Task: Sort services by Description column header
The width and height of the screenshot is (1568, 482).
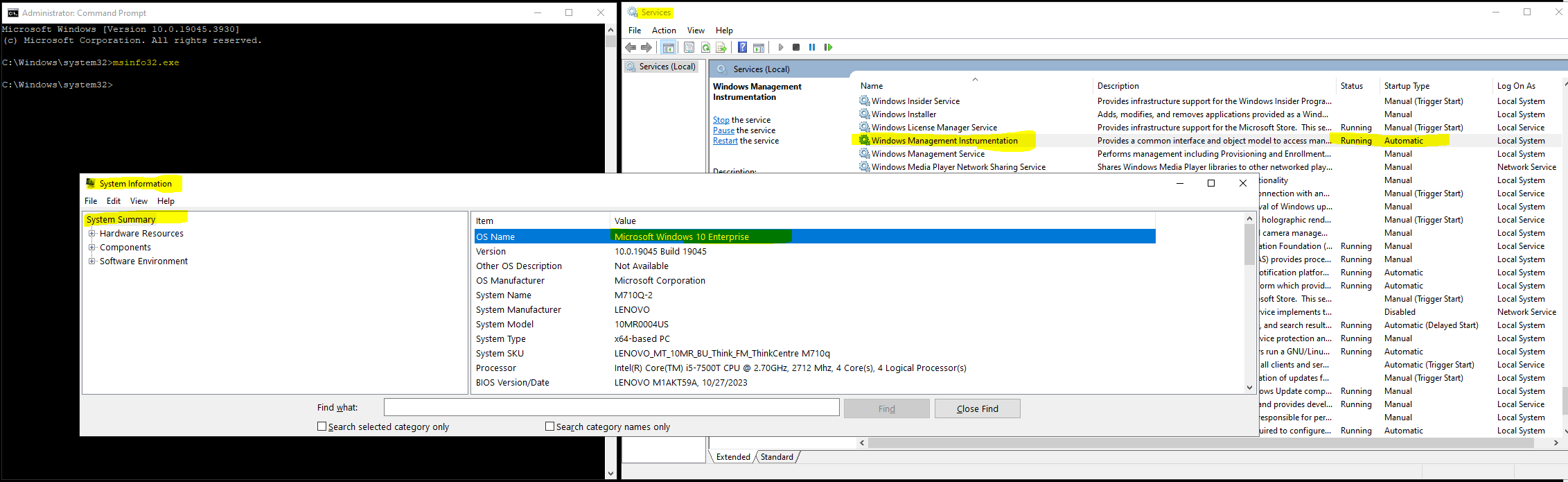Action: click(x=1215, y=86)
